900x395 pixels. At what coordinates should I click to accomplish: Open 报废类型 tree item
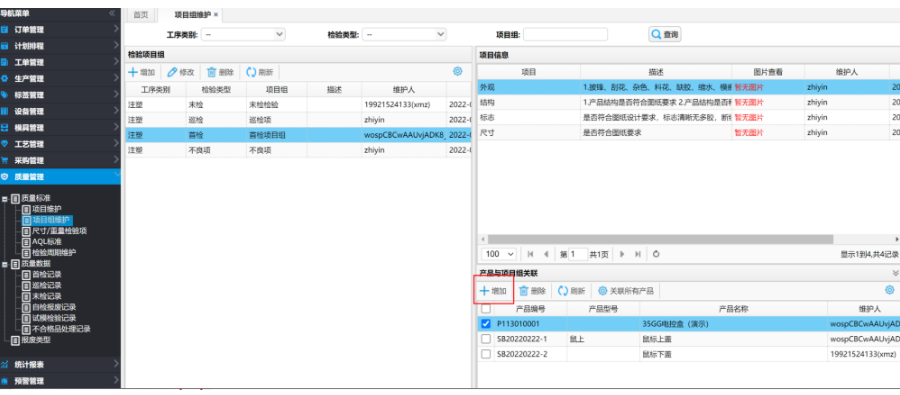(36, 340)
